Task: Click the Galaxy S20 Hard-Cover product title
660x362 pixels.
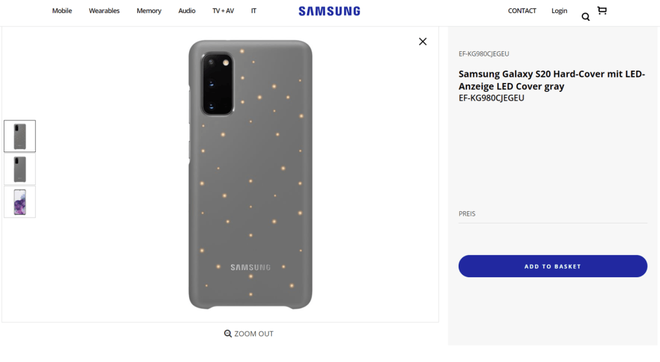Action: 551,80
